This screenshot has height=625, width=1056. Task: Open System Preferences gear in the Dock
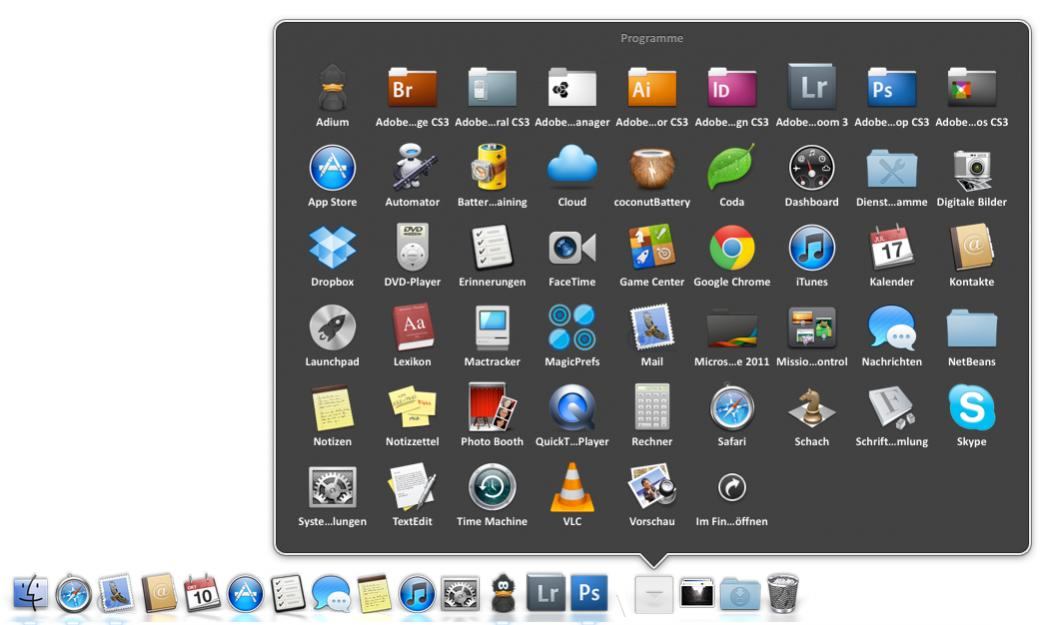coord(460,594)
